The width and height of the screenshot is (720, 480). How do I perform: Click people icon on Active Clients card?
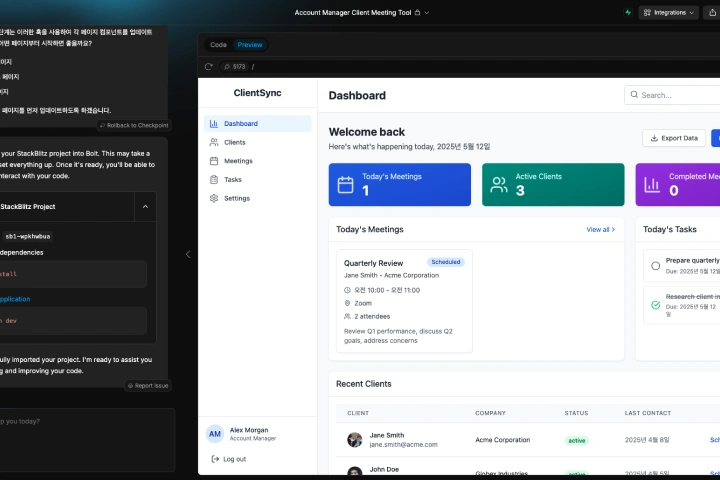[499, 185]
